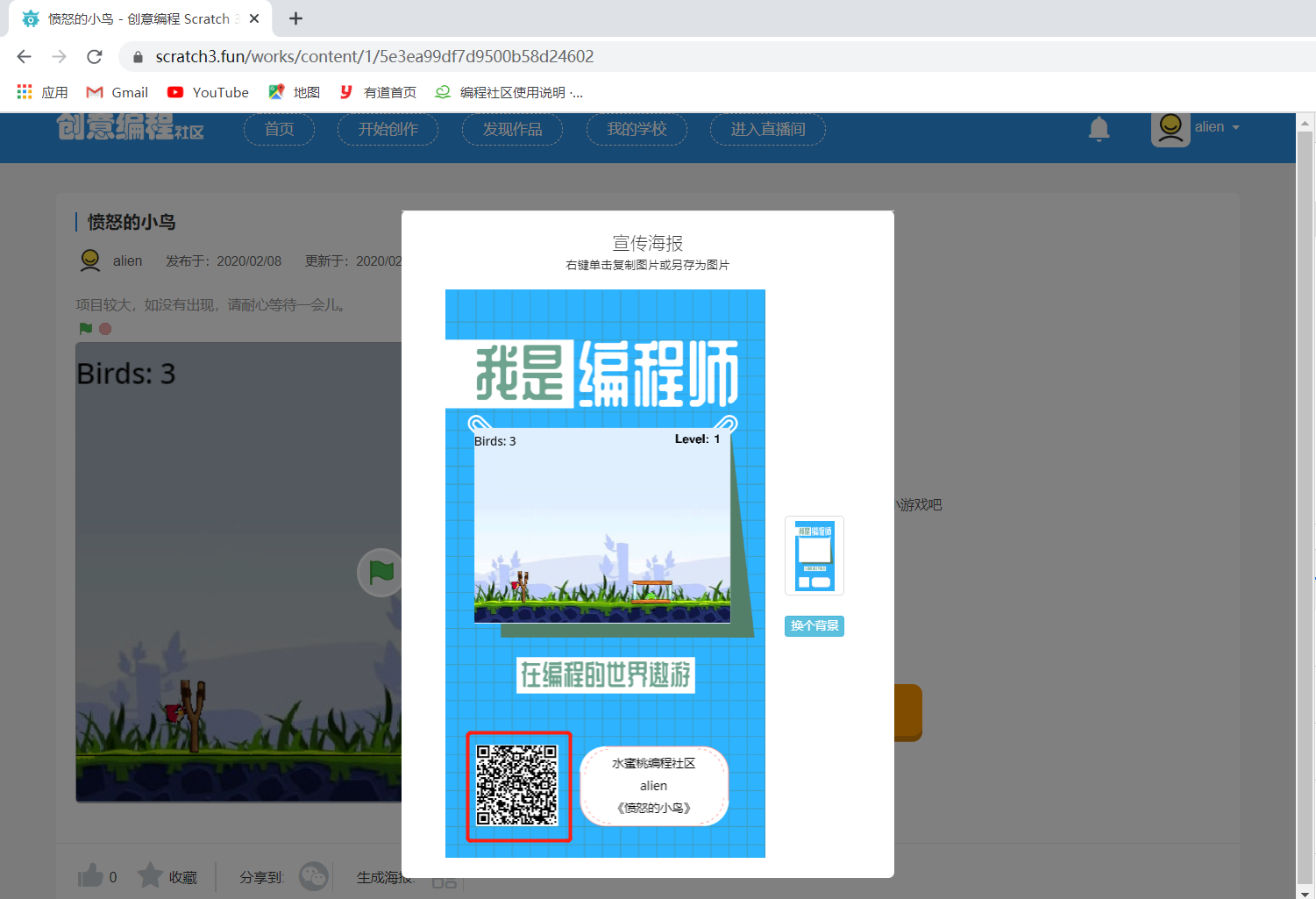Click the star 收藏 icon

(x=151, y=875)
